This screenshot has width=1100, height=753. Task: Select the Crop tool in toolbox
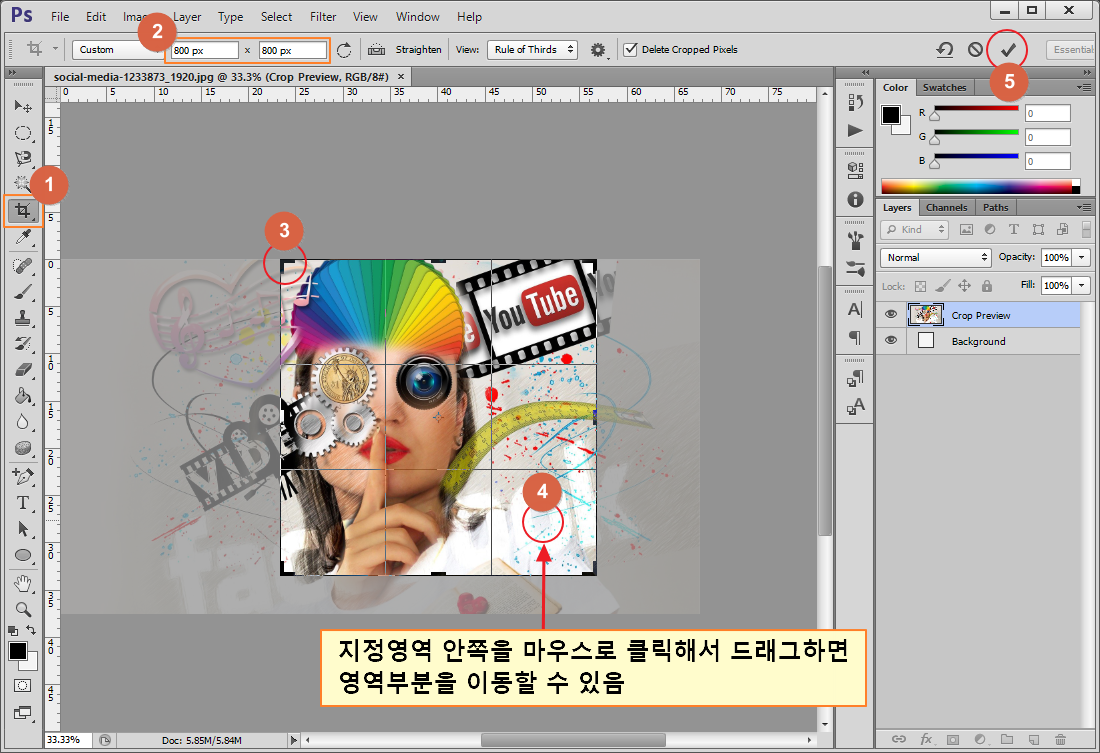click(23, 211)
